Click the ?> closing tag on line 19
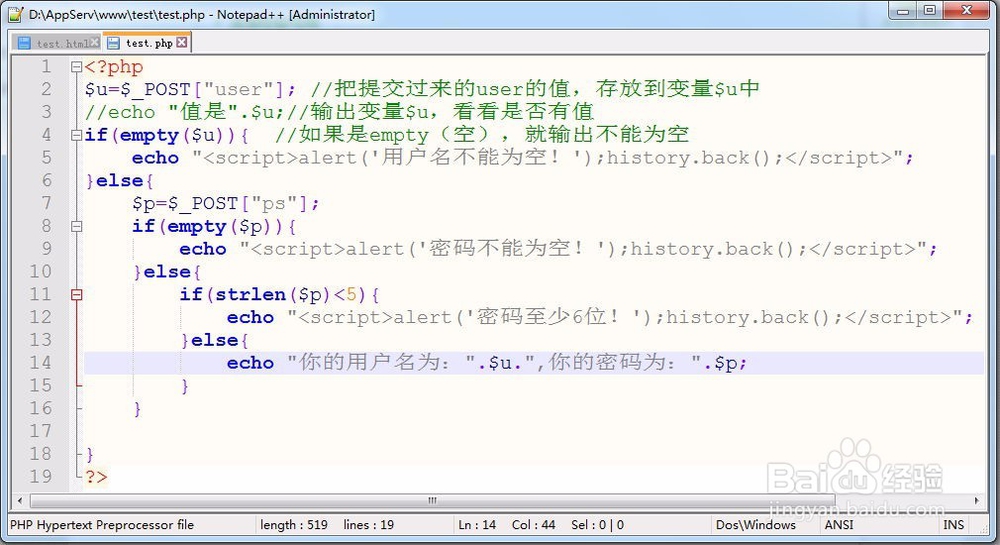1000x545 pixels. 96,477
